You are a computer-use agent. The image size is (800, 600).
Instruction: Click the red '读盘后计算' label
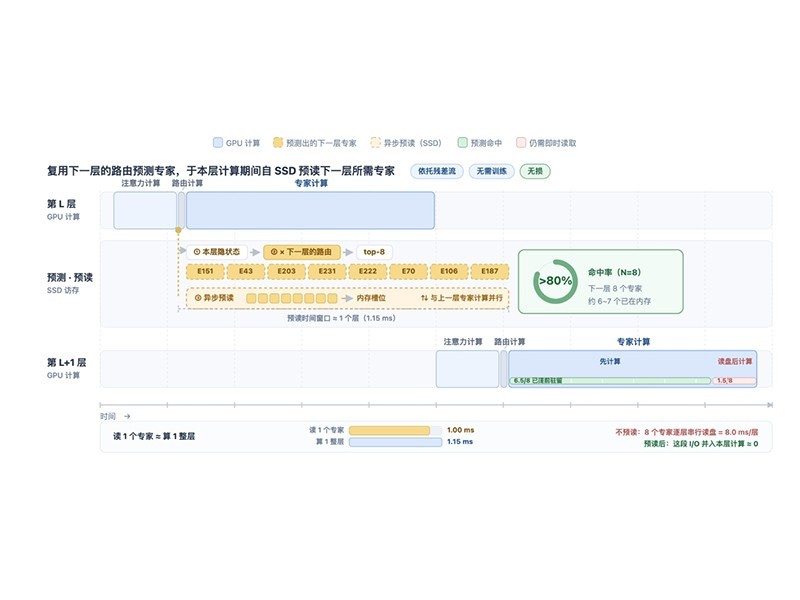tap(735, 361)
